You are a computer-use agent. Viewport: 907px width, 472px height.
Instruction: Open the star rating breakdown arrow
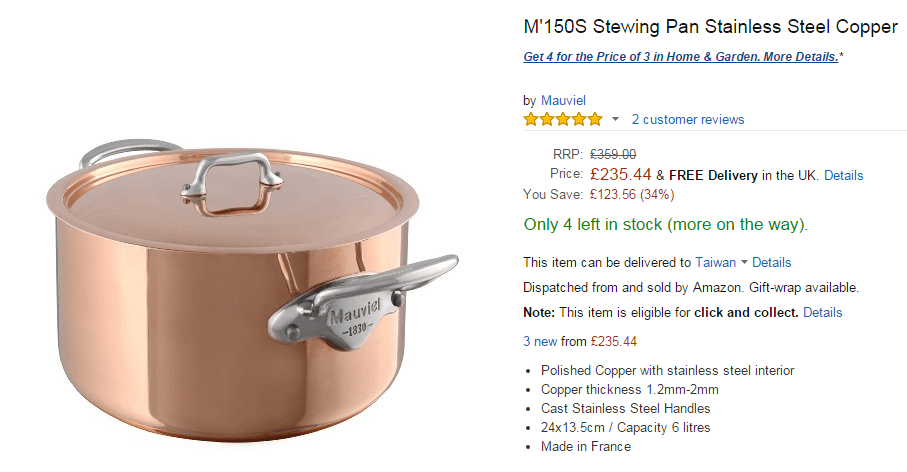616,120
